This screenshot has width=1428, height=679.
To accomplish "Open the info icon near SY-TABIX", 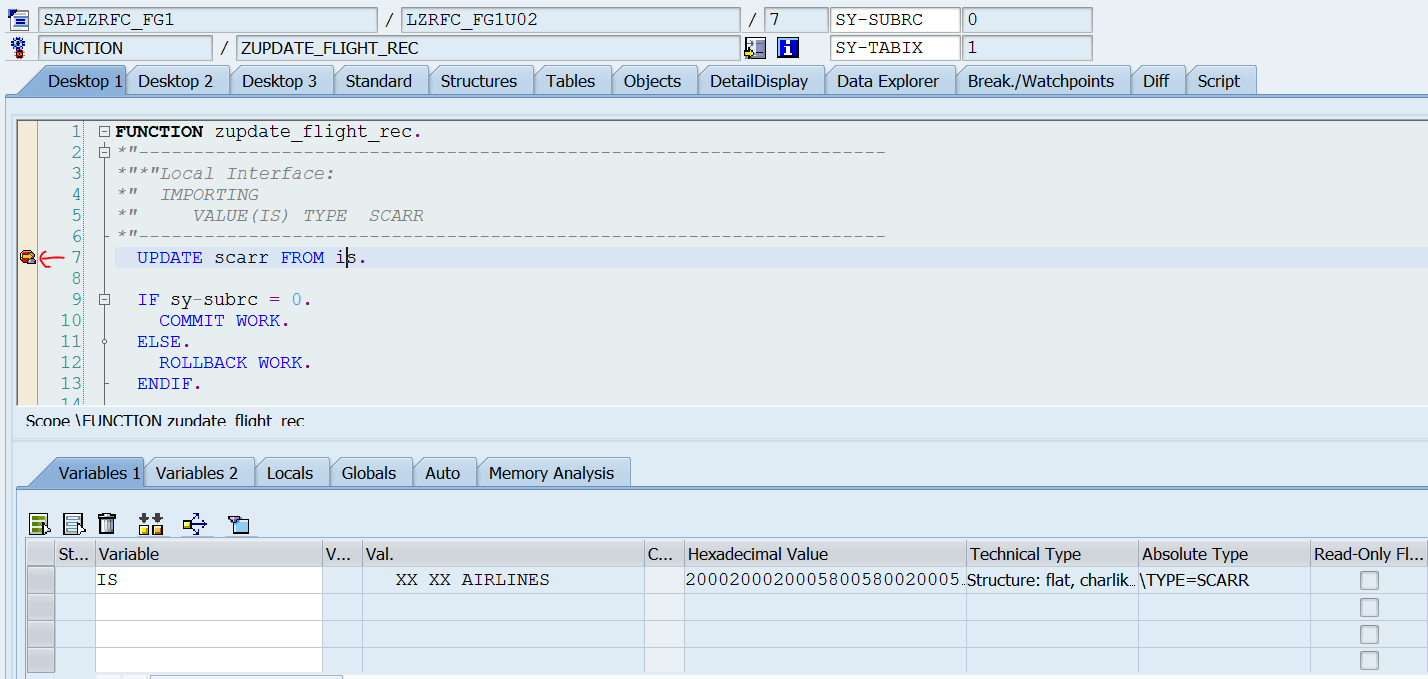I will (788, 47).
